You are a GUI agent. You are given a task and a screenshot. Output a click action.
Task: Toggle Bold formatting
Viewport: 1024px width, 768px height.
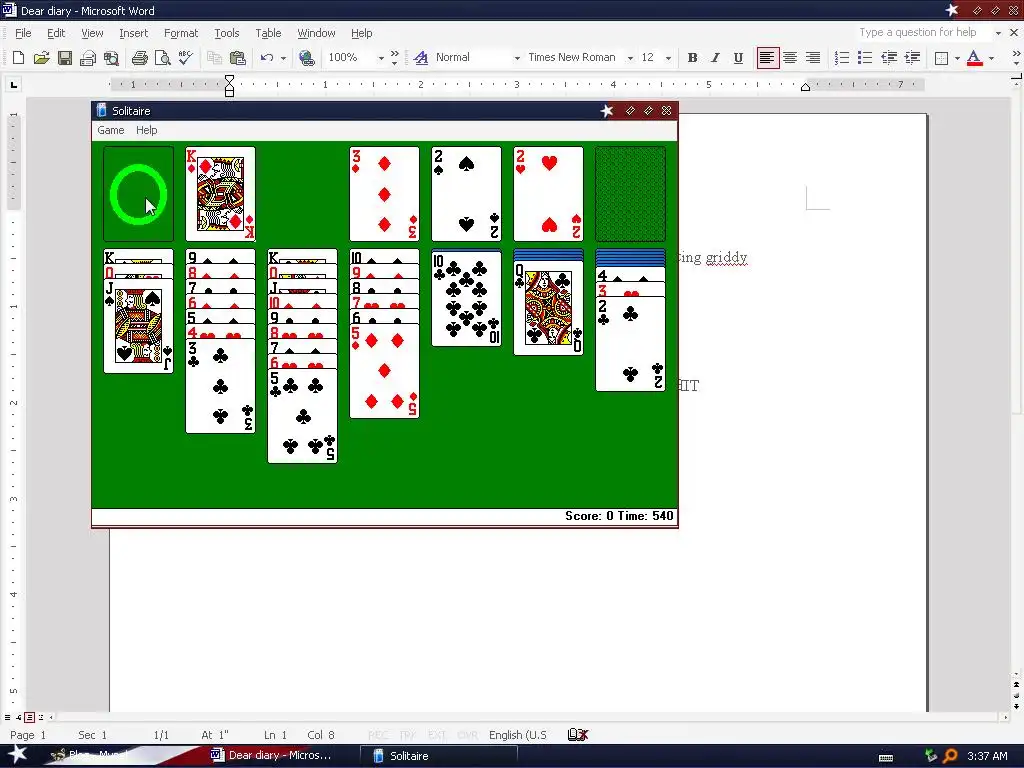coord(692,58)
